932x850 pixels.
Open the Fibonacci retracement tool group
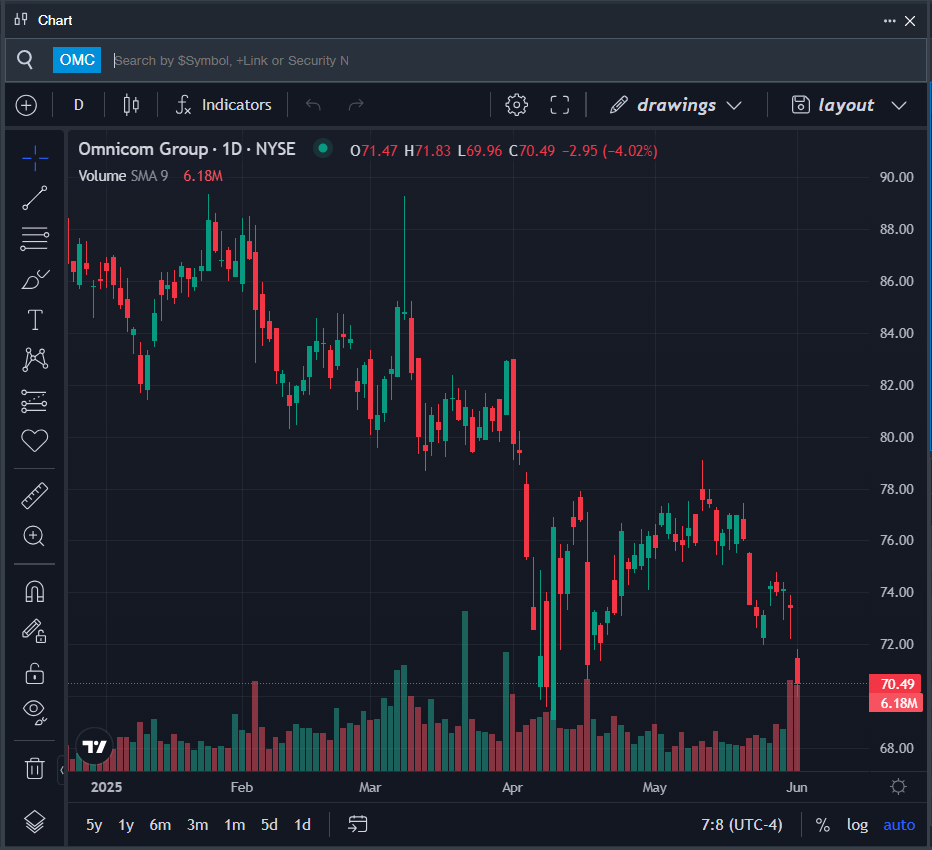[34, 238]
